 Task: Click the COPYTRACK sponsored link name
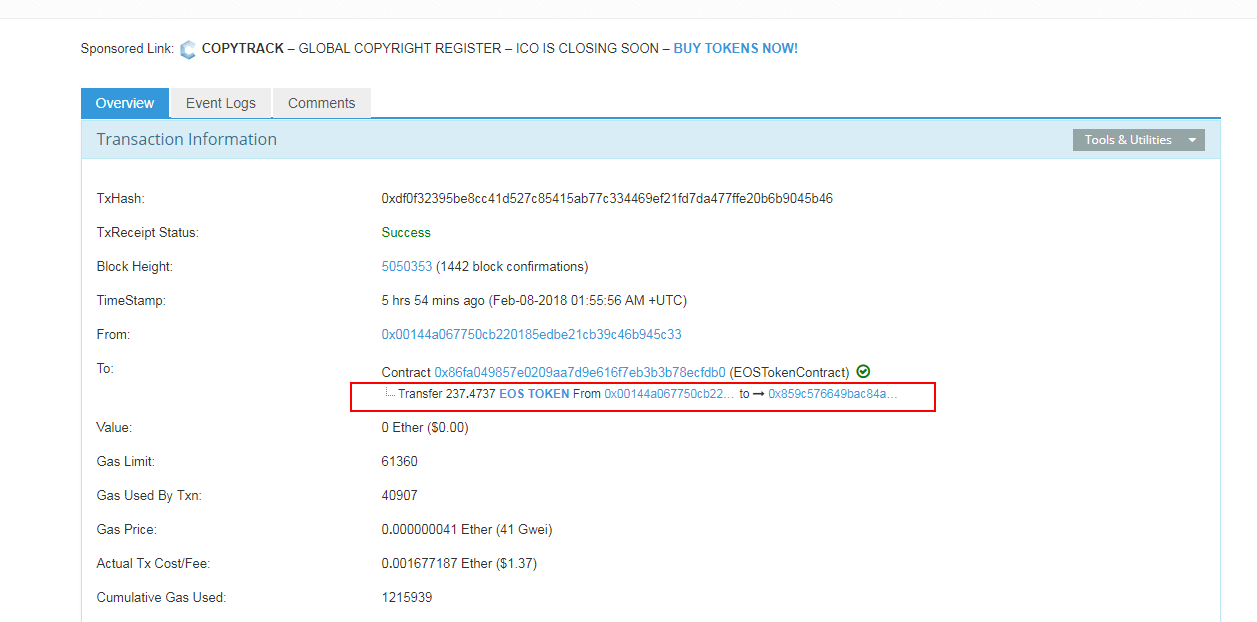pos(243,48)
